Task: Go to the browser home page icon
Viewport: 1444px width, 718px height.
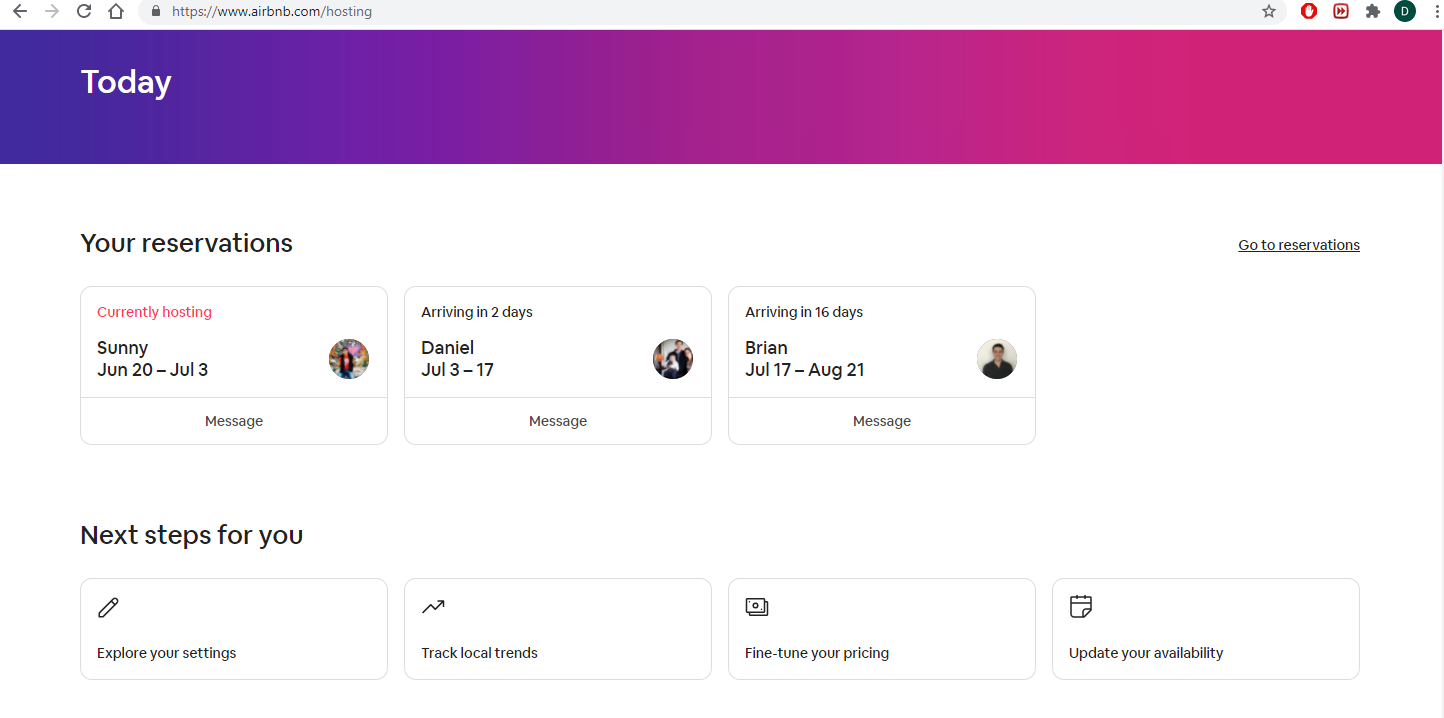Action: click(x=116, y=12)
